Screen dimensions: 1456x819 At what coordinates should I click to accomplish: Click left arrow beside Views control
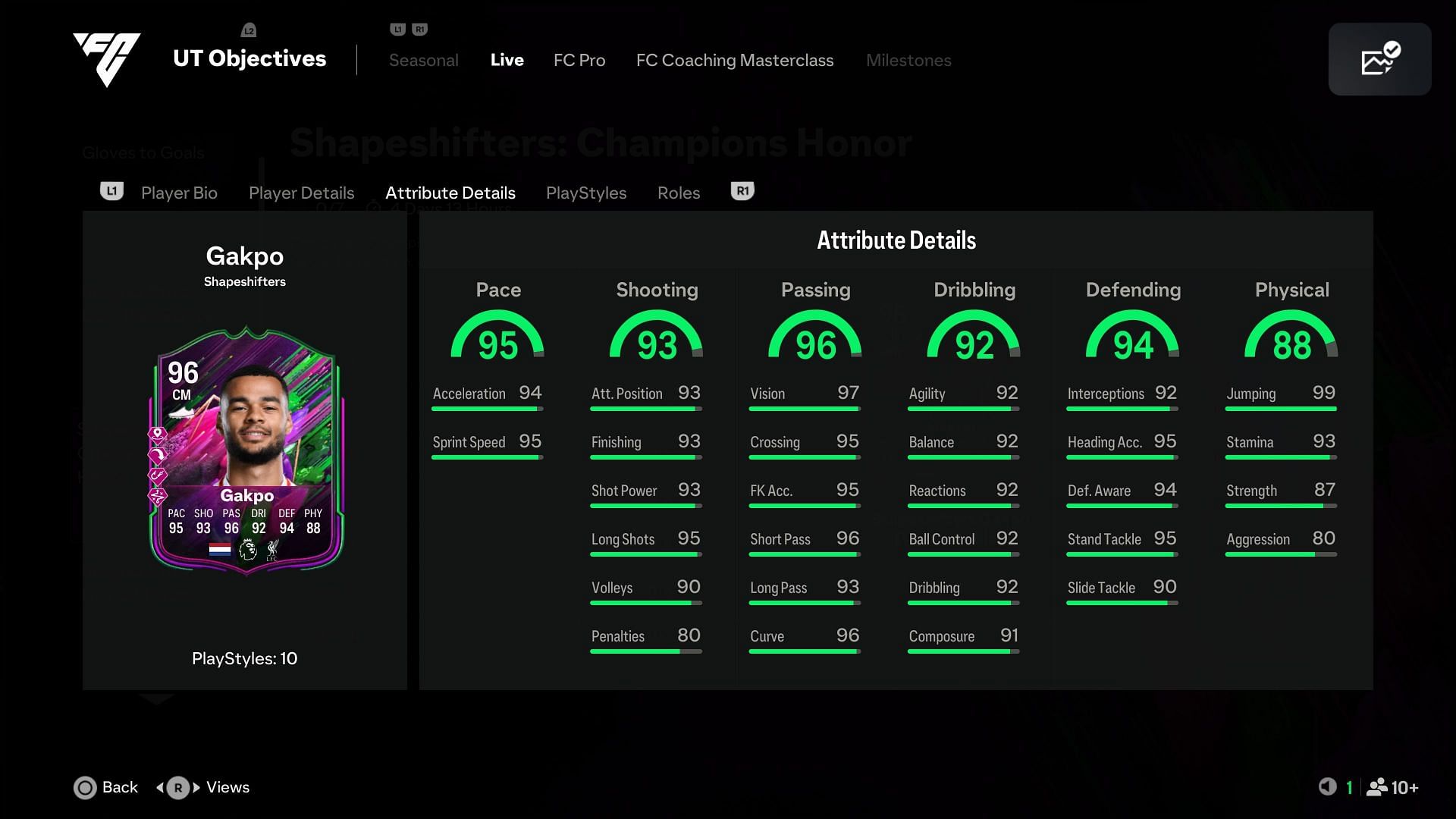click(160, 788)
